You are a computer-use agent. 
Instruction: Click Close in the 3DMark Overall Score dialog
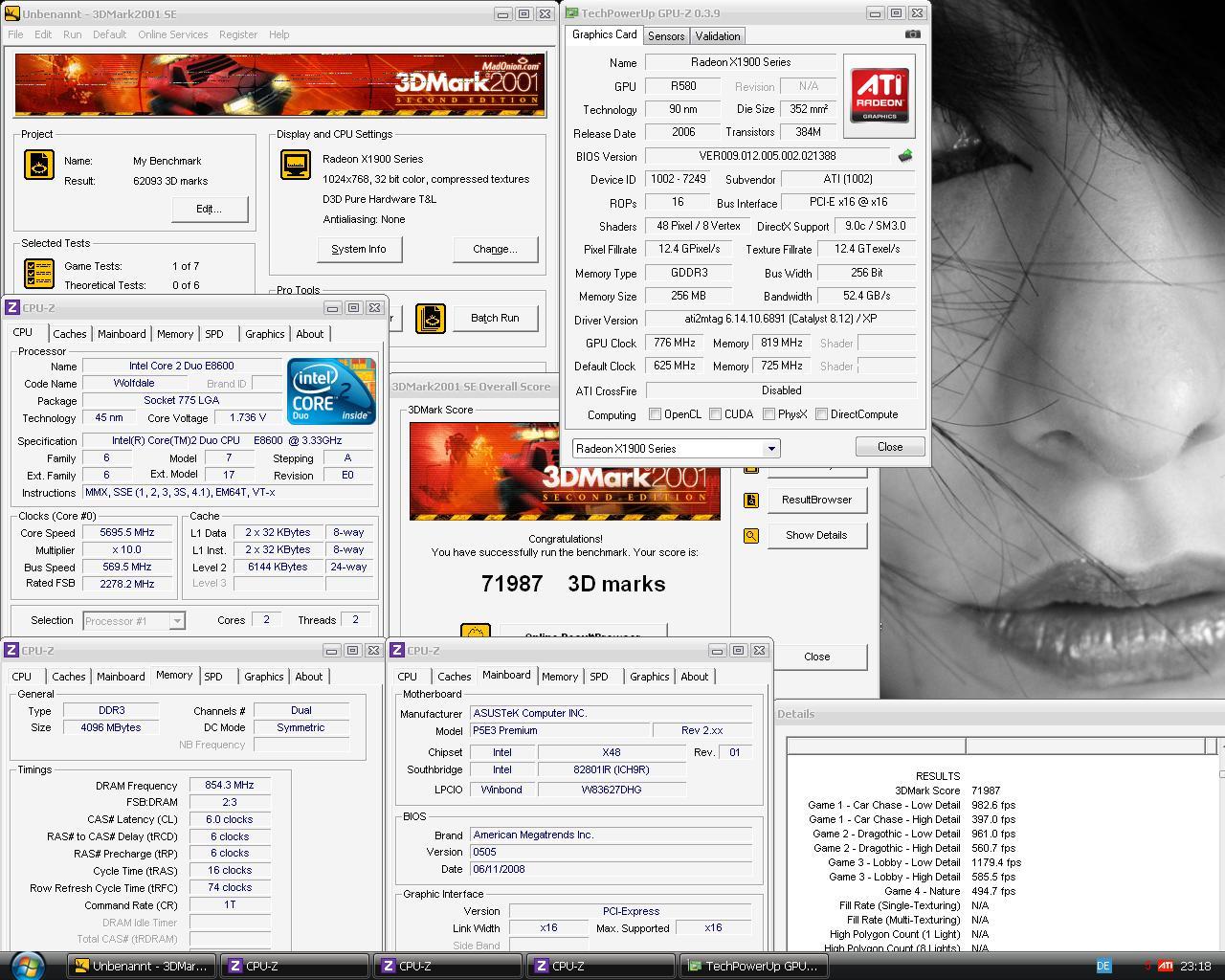[816, 657]
